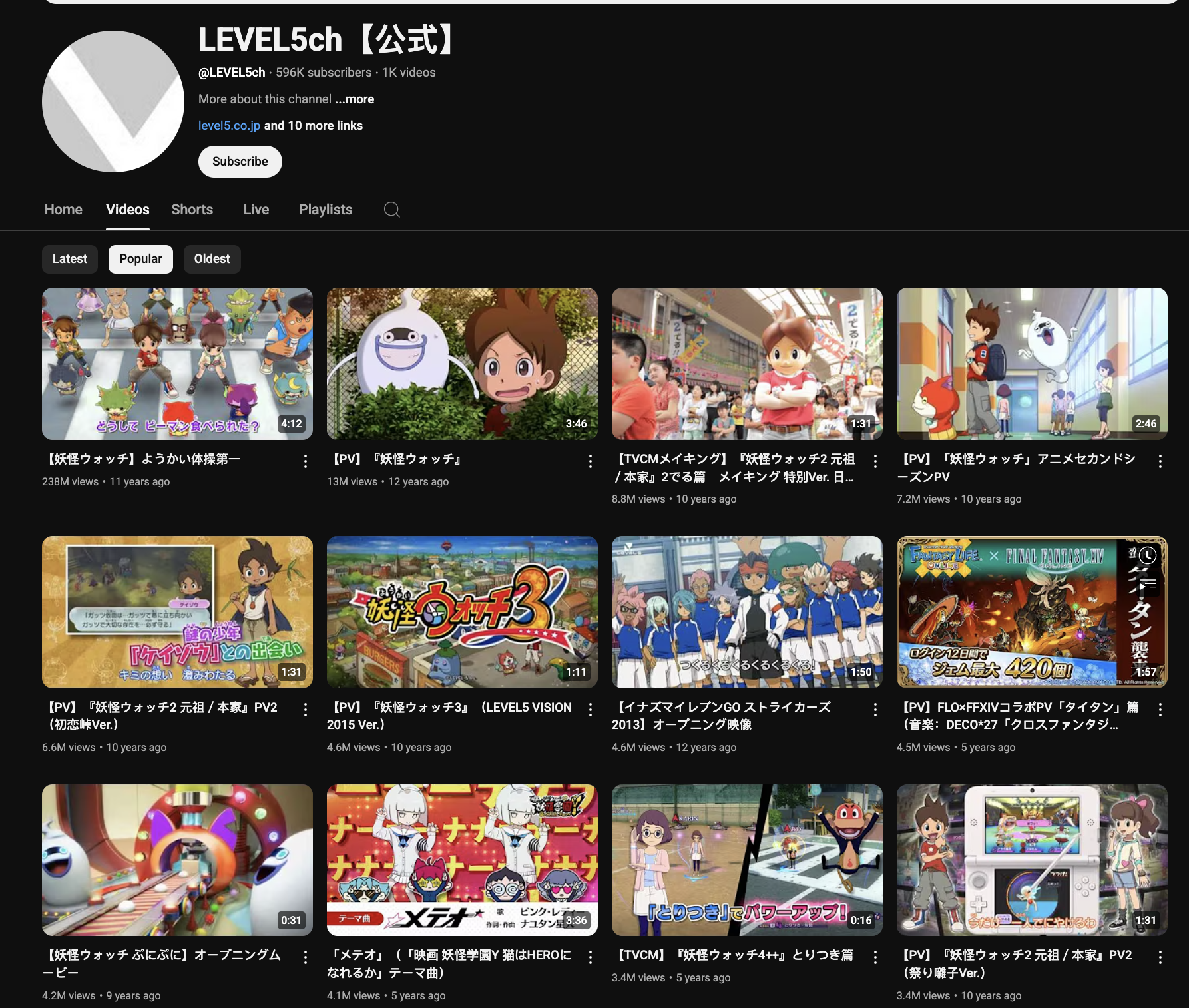Select the Popular sort chip

click(x=140, y=259)
